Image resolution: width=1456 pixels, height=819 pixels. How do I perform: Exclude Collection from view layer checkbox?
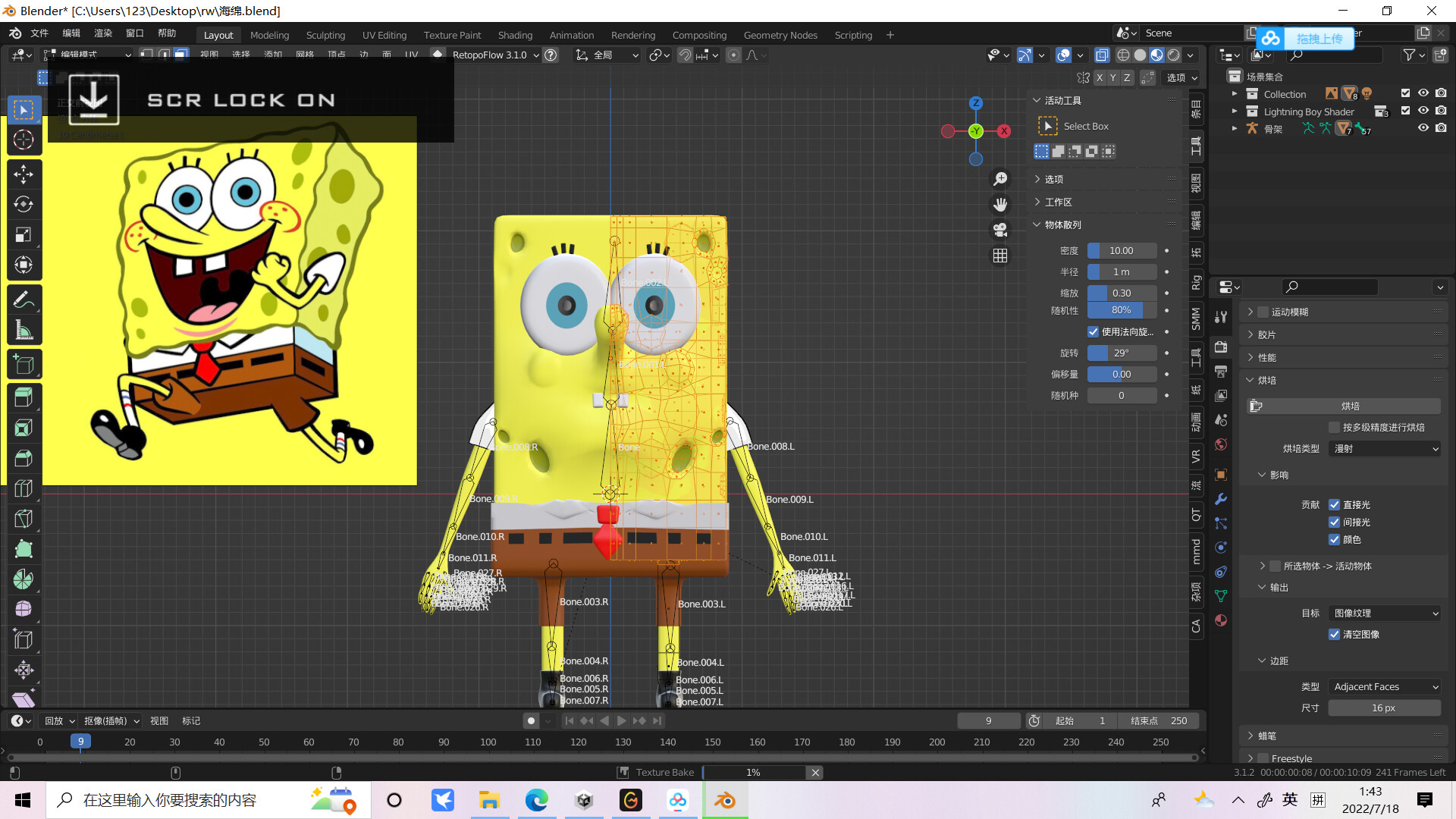coord(1405,93)
